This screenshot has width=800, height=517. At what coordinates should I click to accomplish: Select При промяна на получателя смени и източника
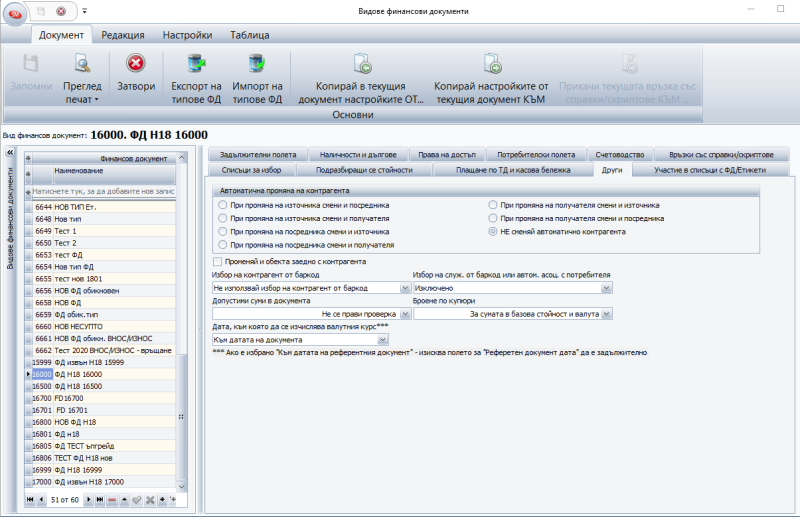pyautogui.click(x=492, y=205)
